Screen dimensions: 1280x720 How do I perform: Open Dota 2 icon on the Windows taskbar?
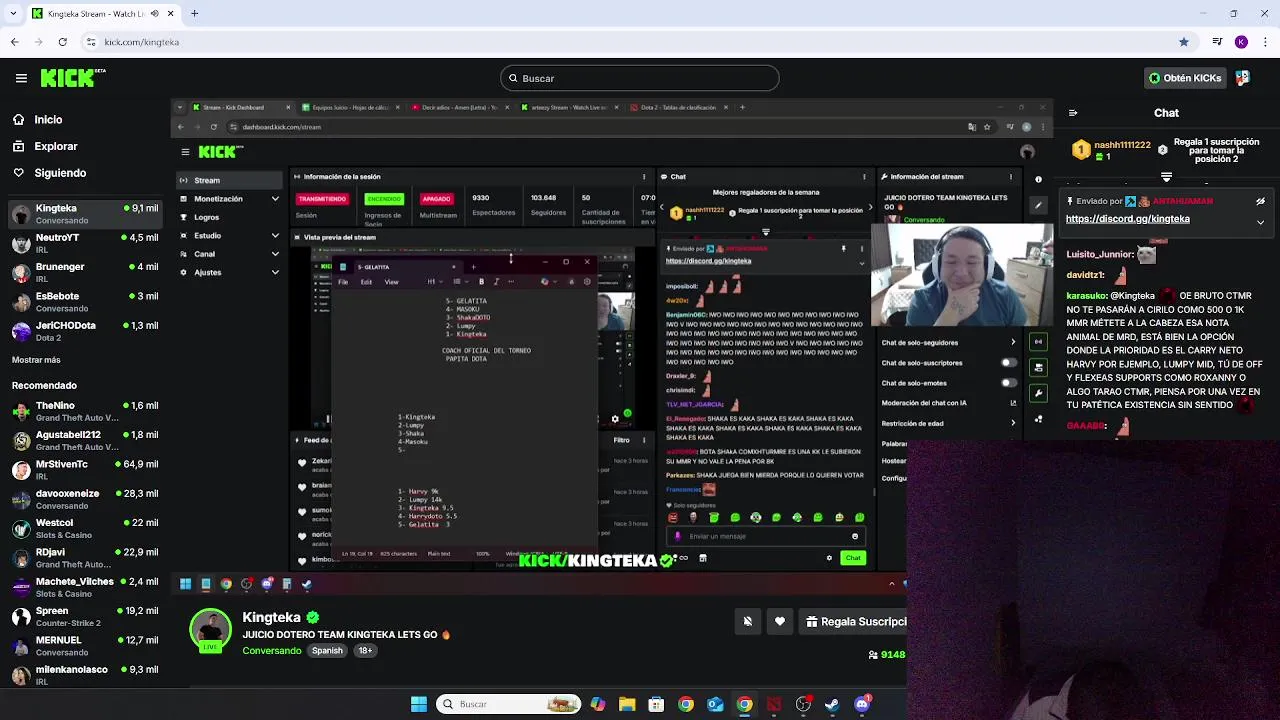(x=774, y=704)
